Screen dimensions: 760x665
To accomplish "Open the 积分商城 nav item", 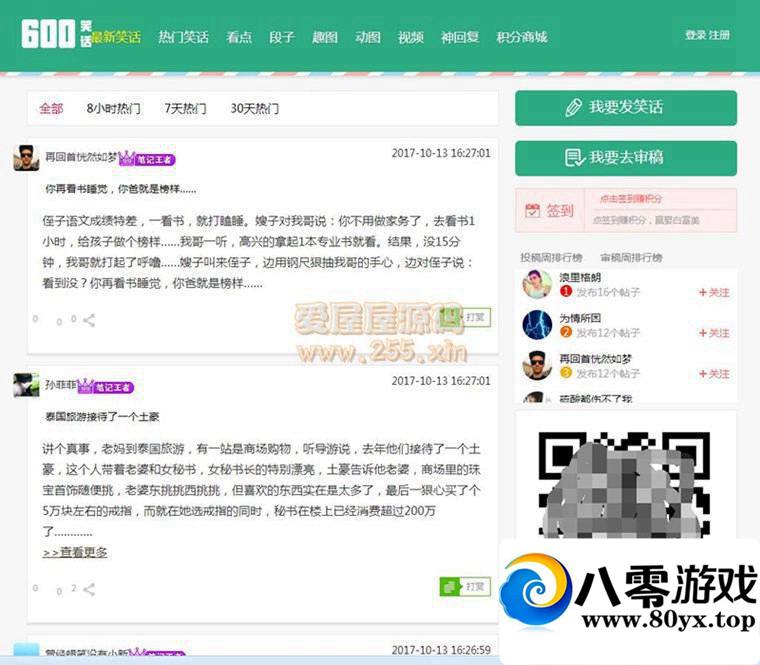I will point(522,37).
